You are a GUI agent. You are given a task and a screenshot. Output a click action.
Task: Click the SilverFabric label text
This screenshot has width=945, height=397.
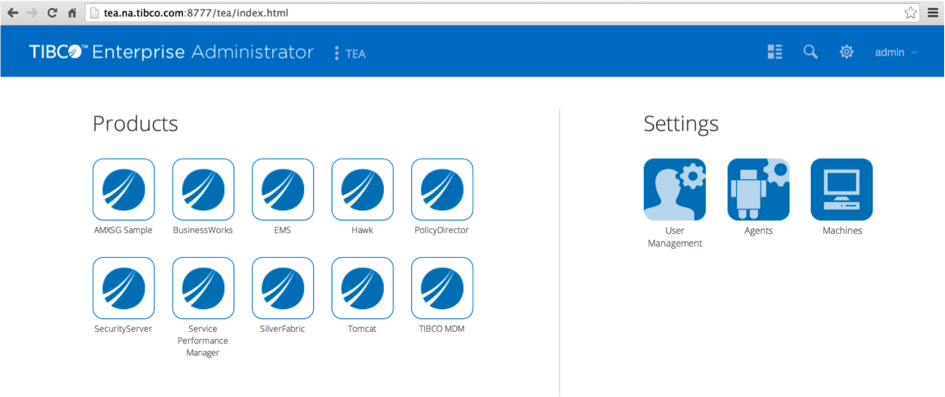tap(283, 329)
